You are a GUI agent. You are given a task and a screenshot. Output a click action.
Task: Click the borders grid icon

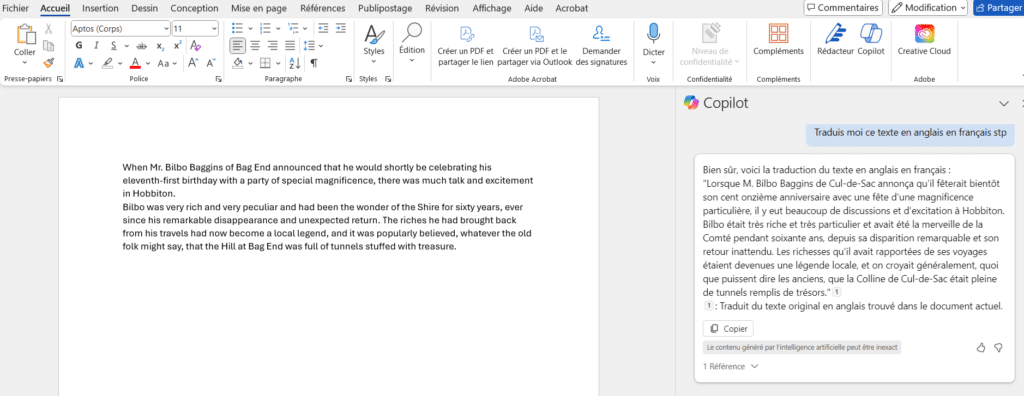click(265, 63)
